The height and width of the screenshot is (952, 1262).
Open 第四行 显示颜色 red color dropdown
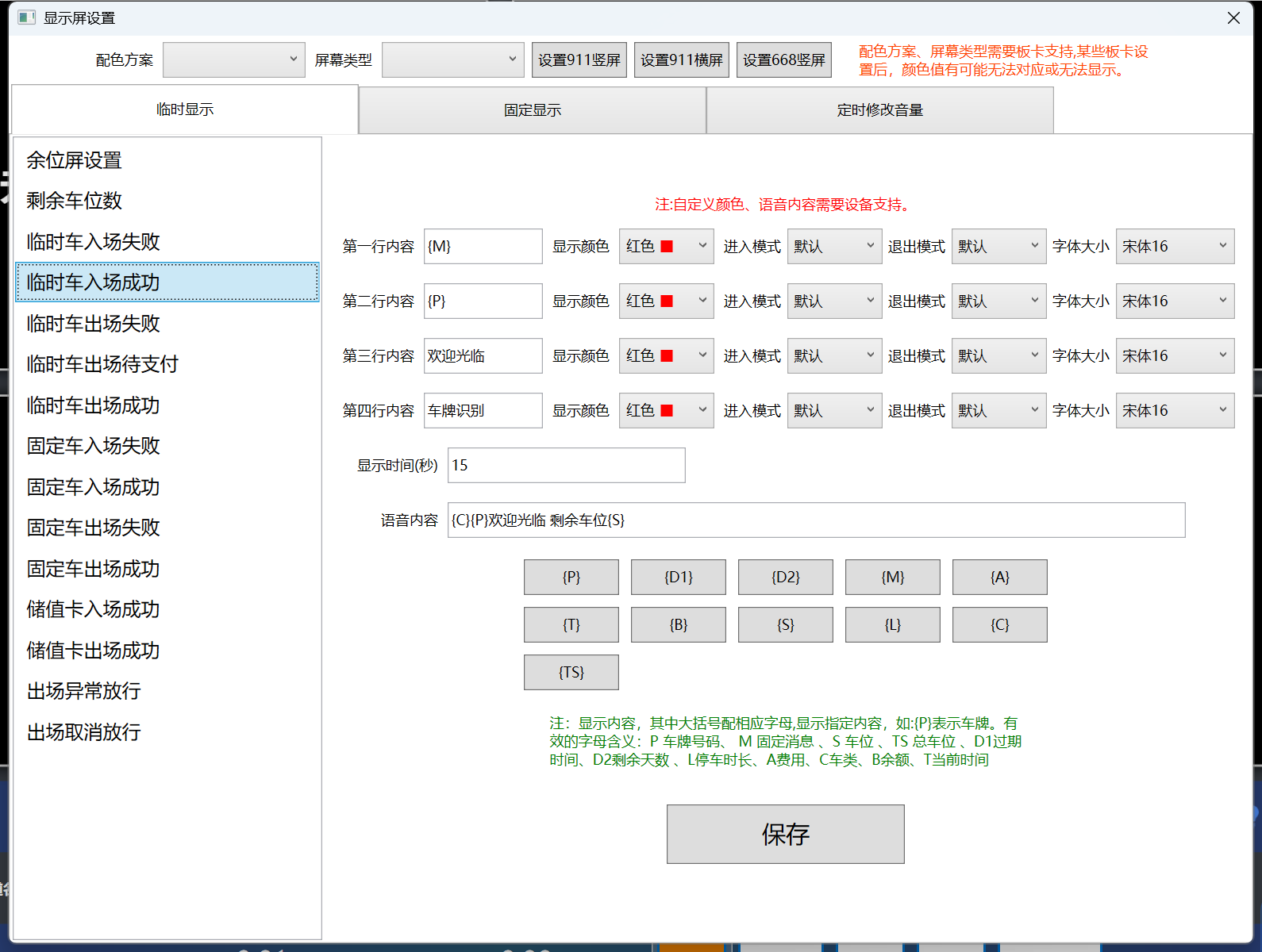click(x=666, y=410)
